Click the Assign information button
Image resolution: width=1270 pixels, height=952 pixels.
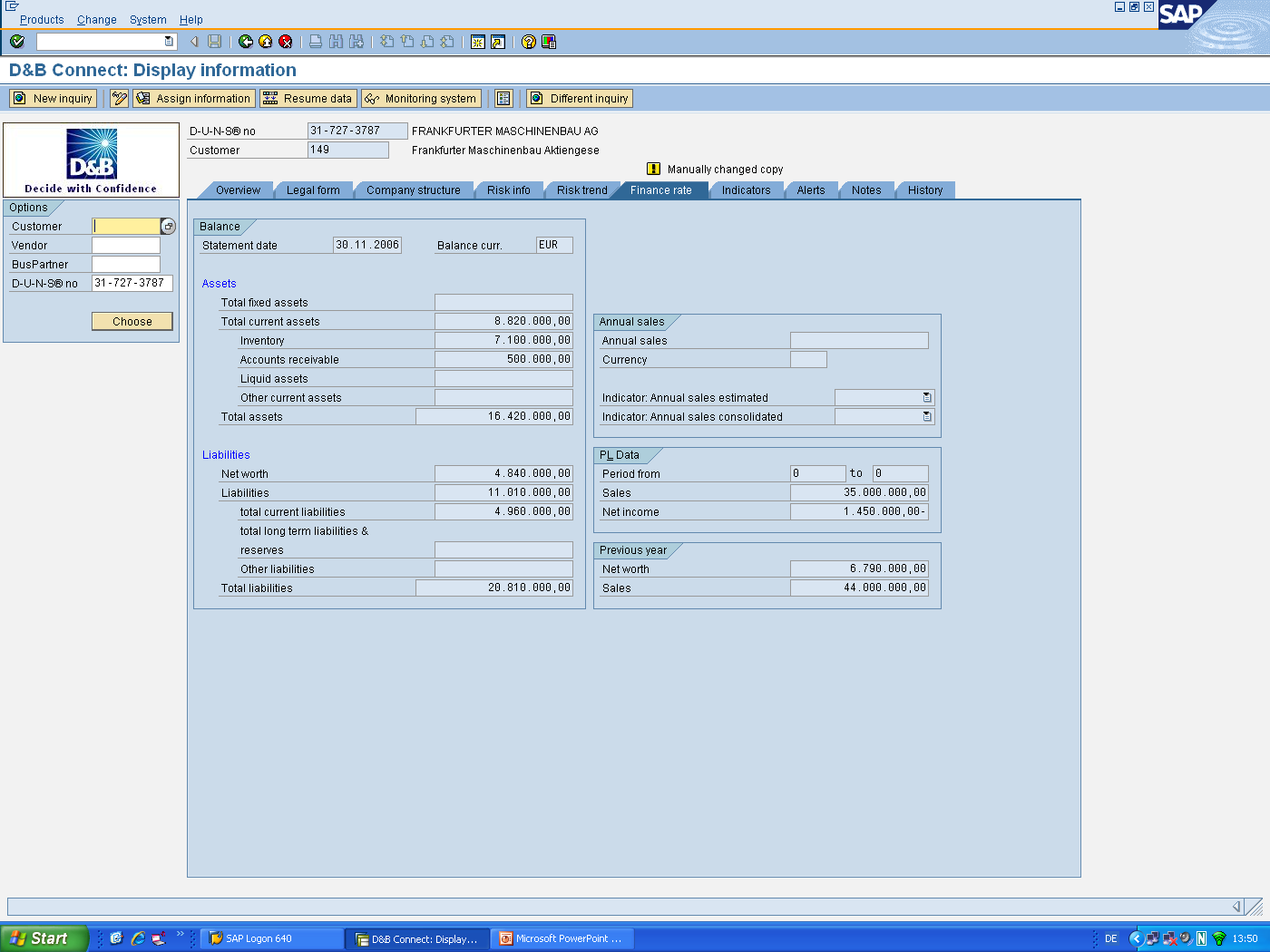(x=194, y=99)
